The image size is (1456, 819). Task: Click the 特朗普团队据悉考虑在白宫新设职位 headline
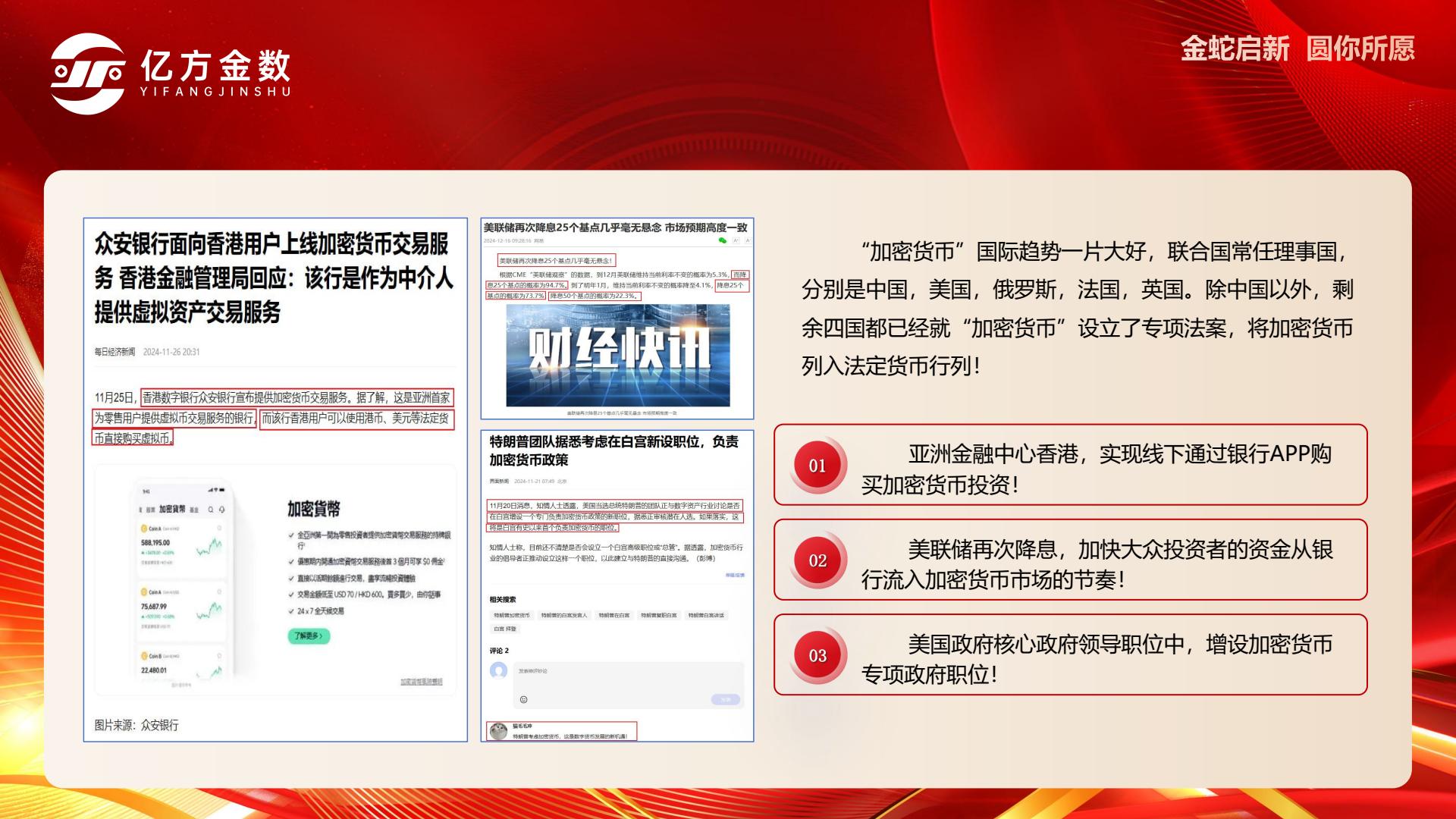[x=613, y=450]
